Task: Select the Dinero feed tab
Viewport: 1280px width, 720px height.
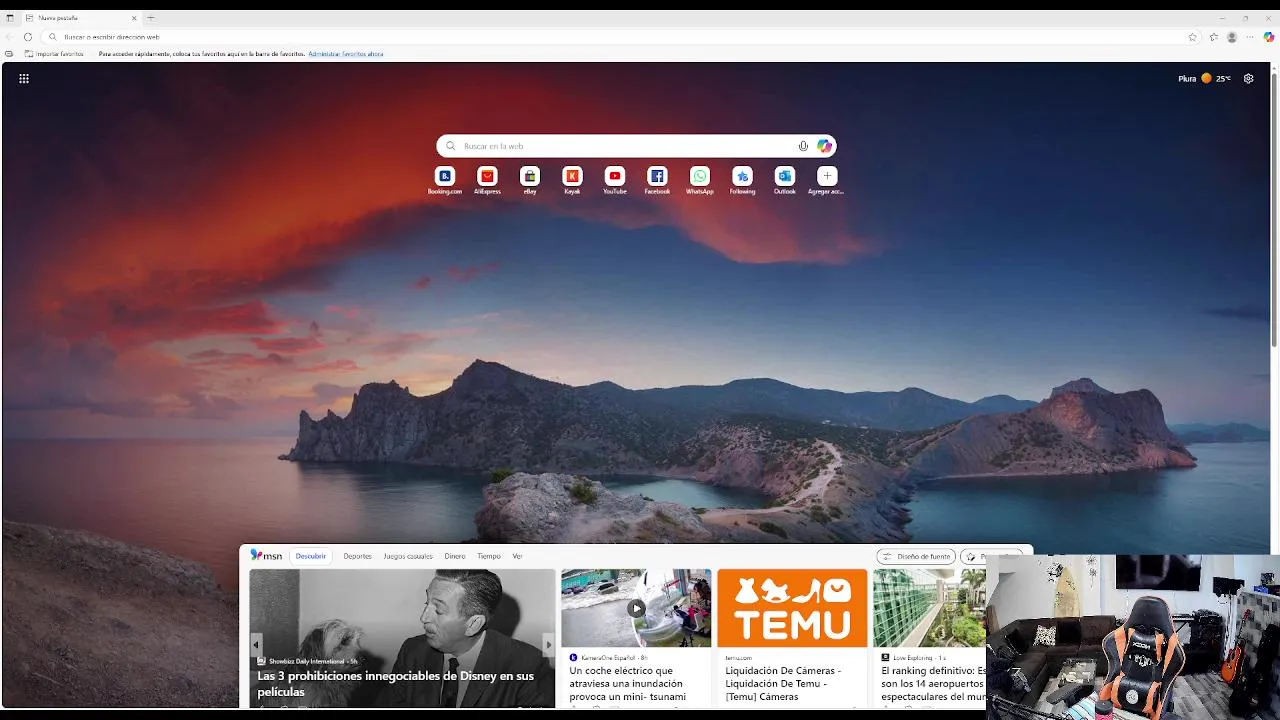Action: [455, 556]
